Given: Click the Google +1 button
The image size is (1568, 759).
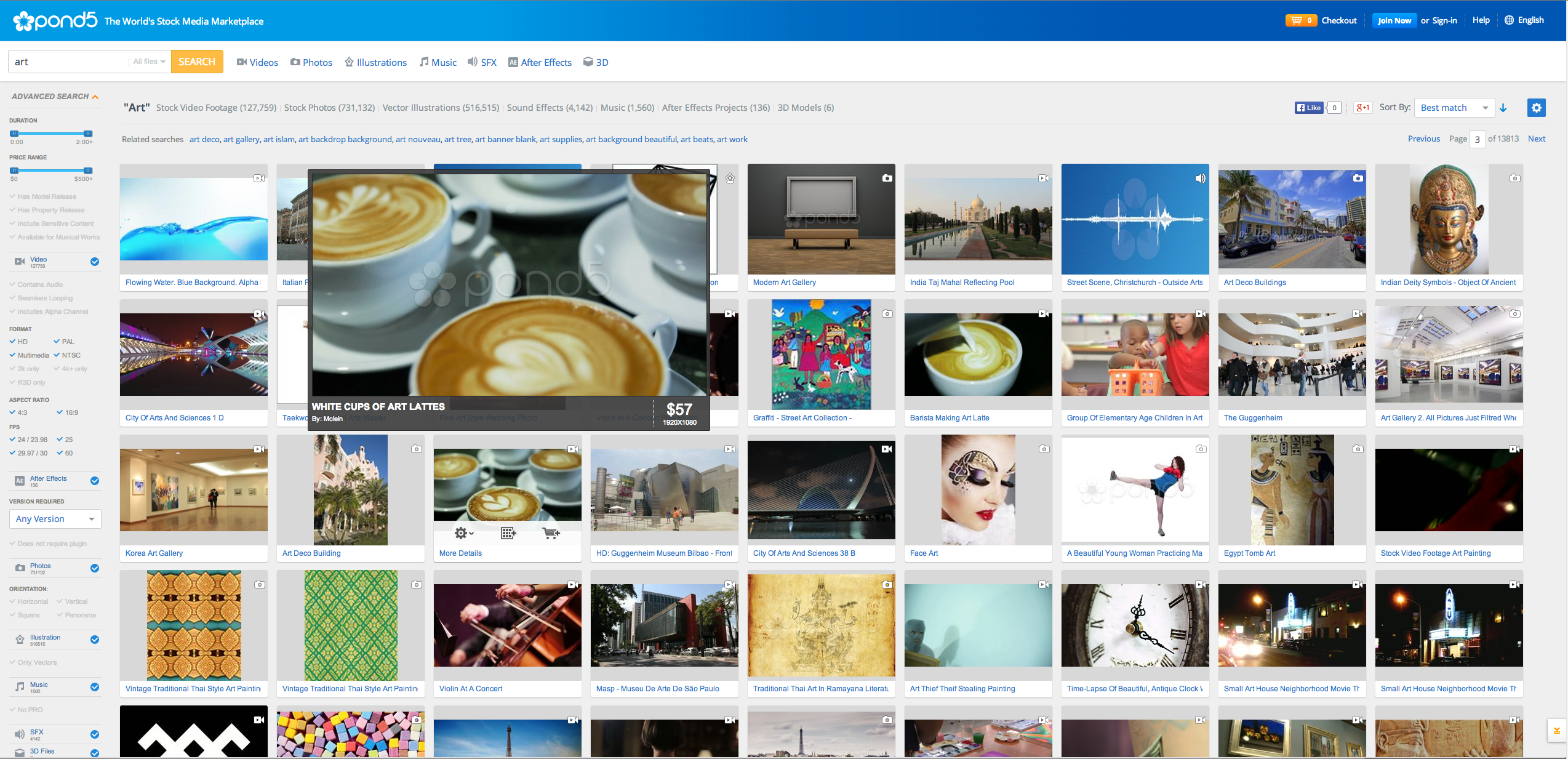Looking at the screenshot, I should (x=1363, y=108).
